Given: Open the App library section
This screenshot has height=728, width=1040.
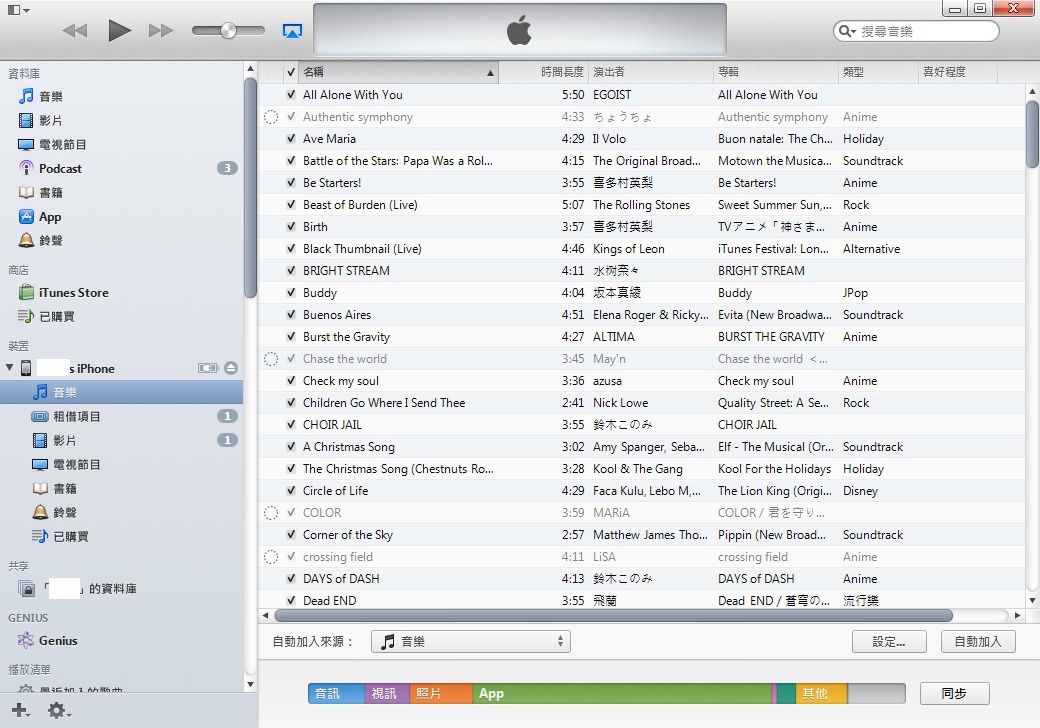Looking at the screenshot, I should click(40, 217).
